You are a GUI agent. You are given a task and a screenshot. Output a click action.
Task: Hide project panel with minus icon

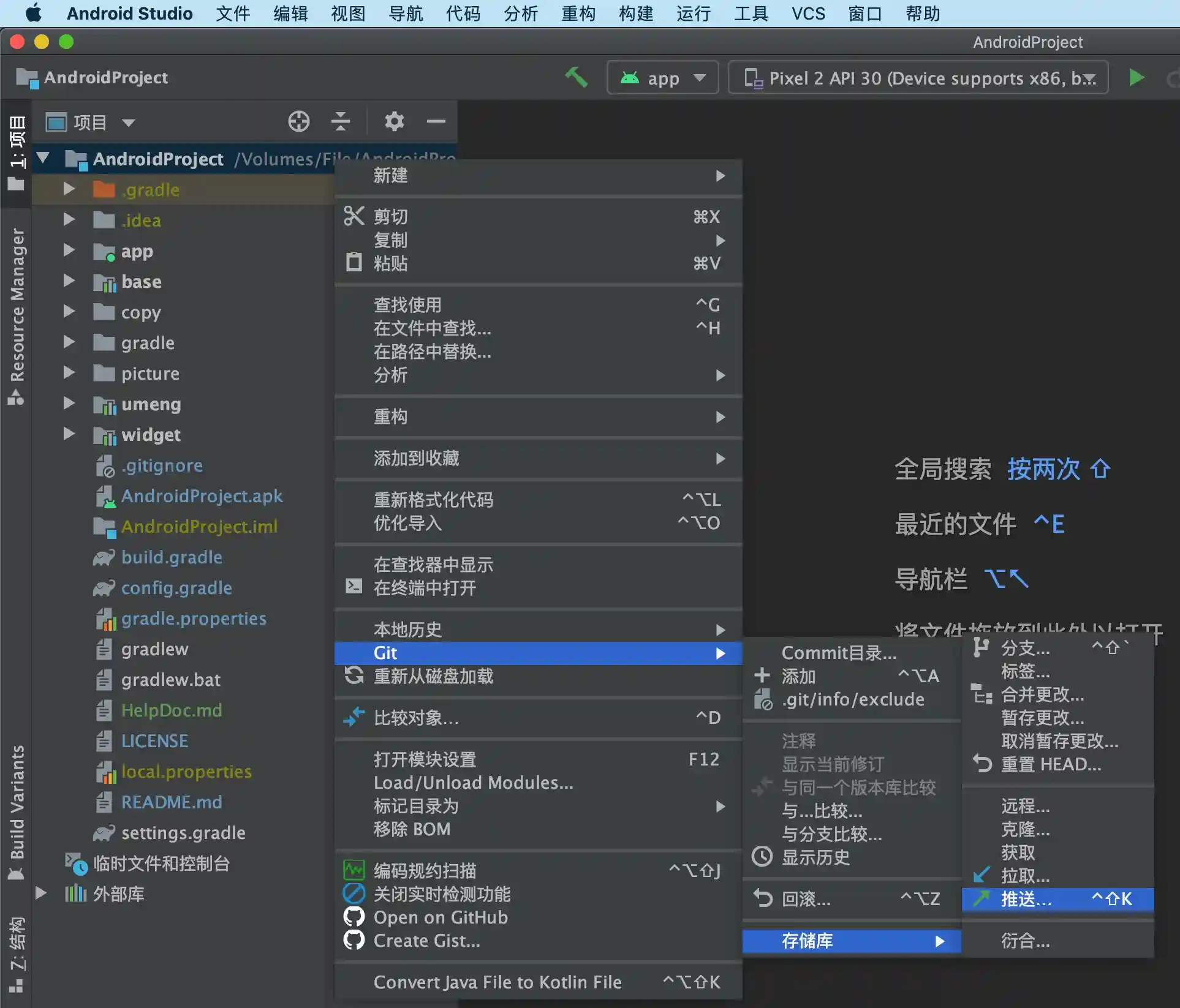436,121
